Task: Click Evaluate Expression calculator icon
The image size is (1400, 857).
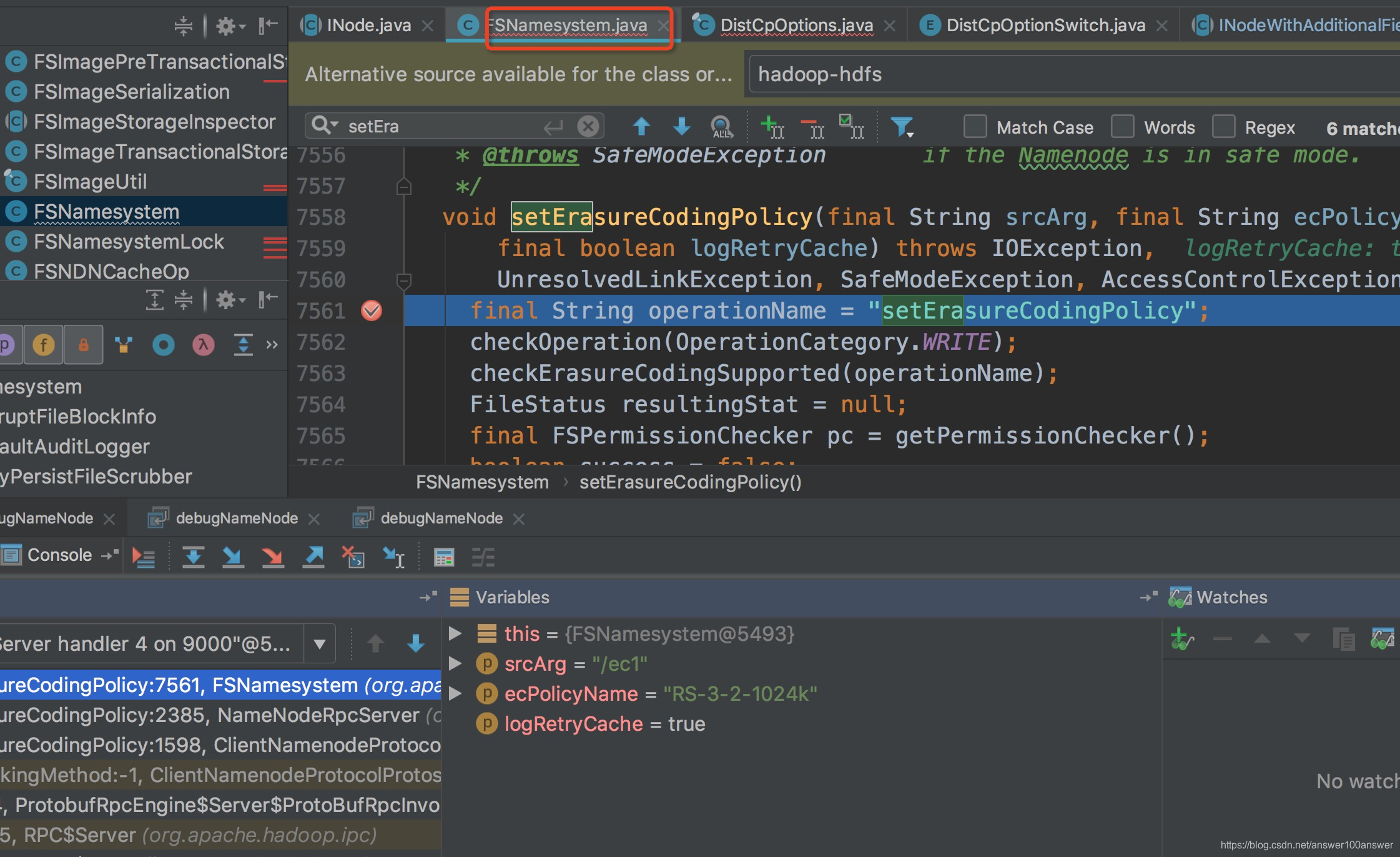Action: coord(444,557)
